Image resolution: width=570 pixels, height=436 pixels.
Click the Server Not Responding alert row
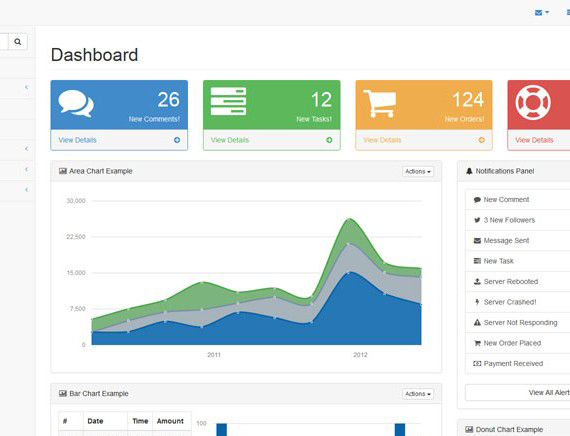[518, 323]
